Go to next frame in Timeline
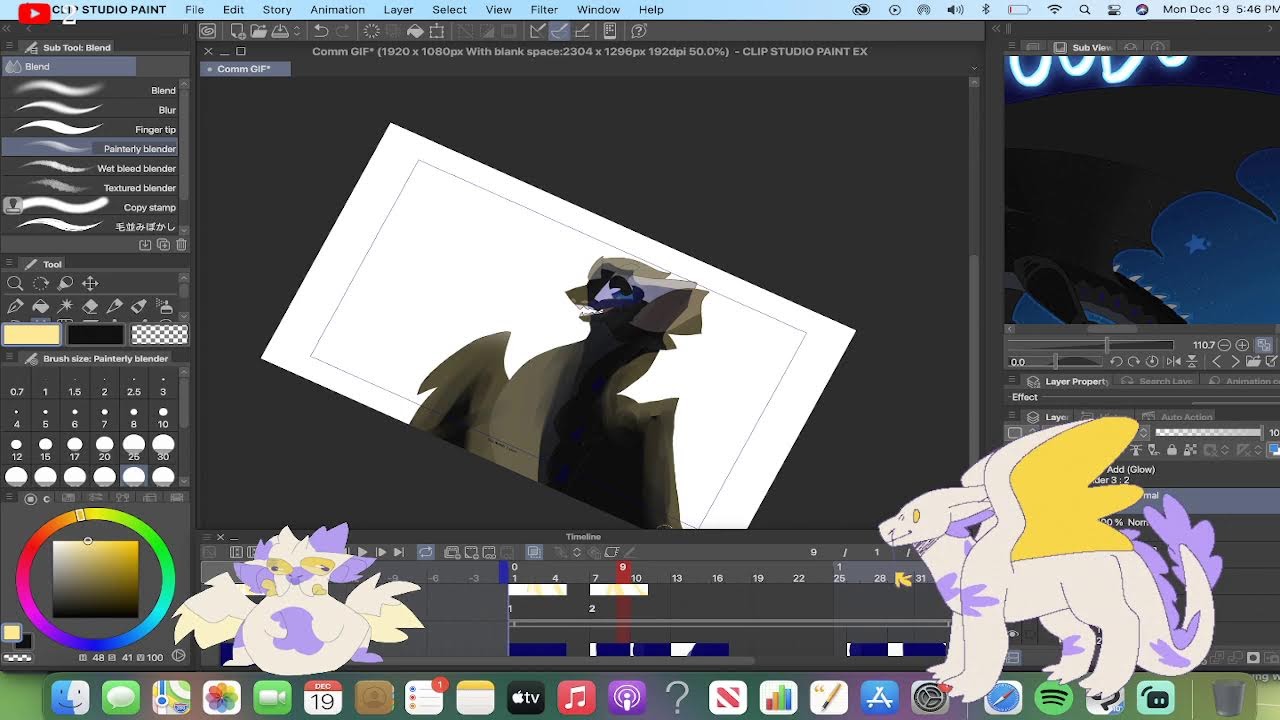 381,552
